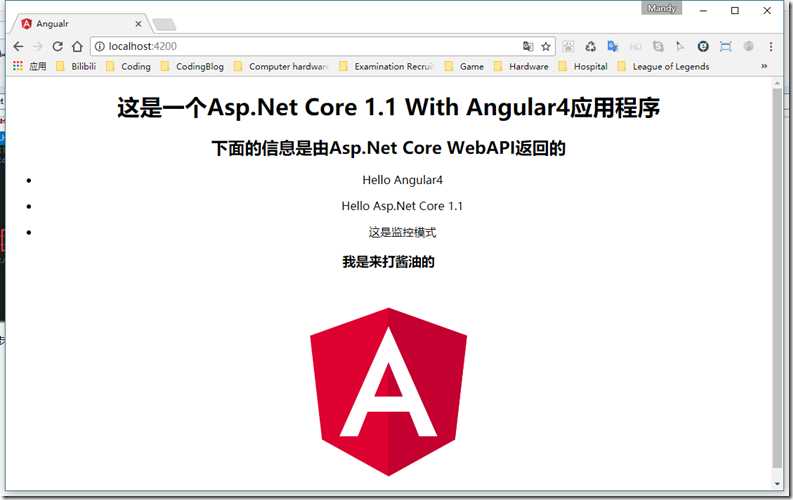Click the scrollbar down arrow
The height and width of the screenshot is (500, 793).
(x=777, y=484)
